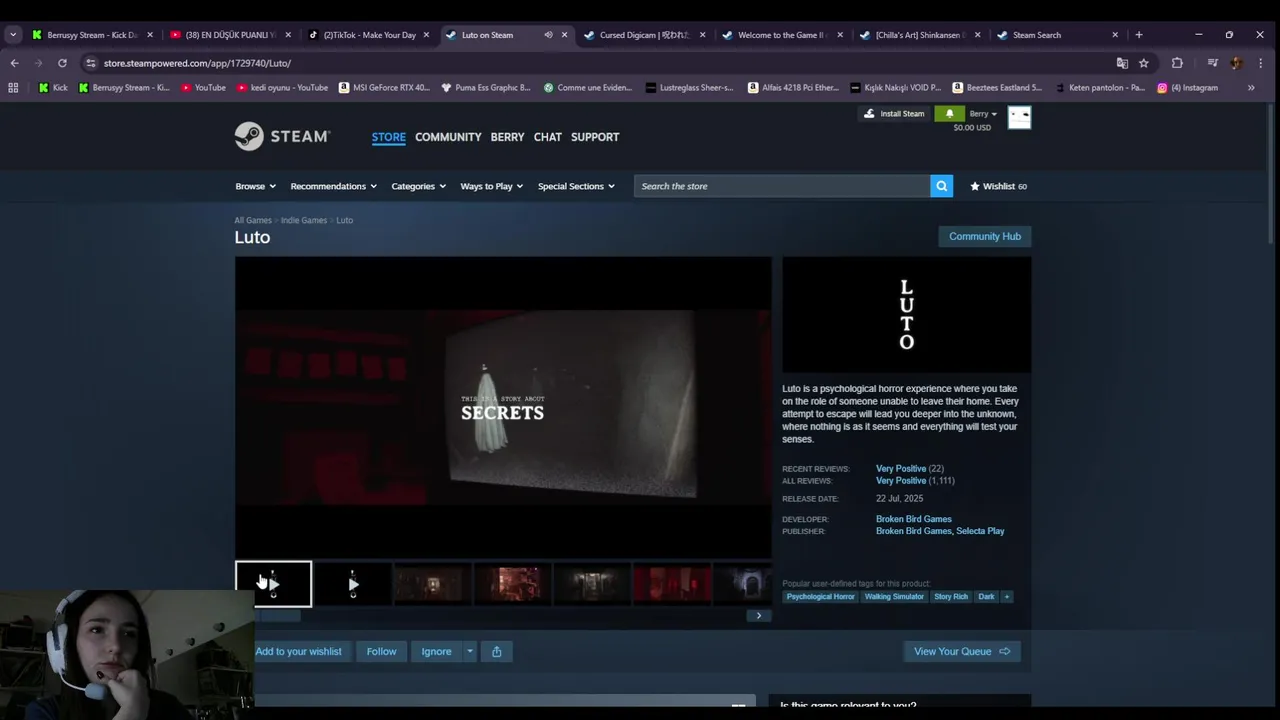Open the Instagram bookmark

1188,88
